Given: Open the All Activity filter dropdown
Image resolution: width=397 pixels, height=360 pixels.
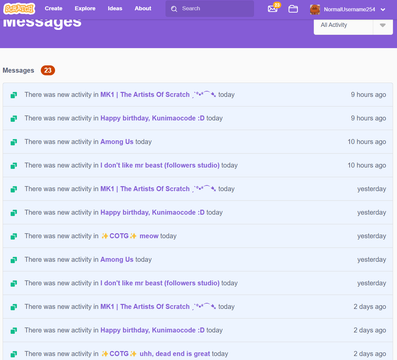Looking at the screenshot, I should point(353,26).
